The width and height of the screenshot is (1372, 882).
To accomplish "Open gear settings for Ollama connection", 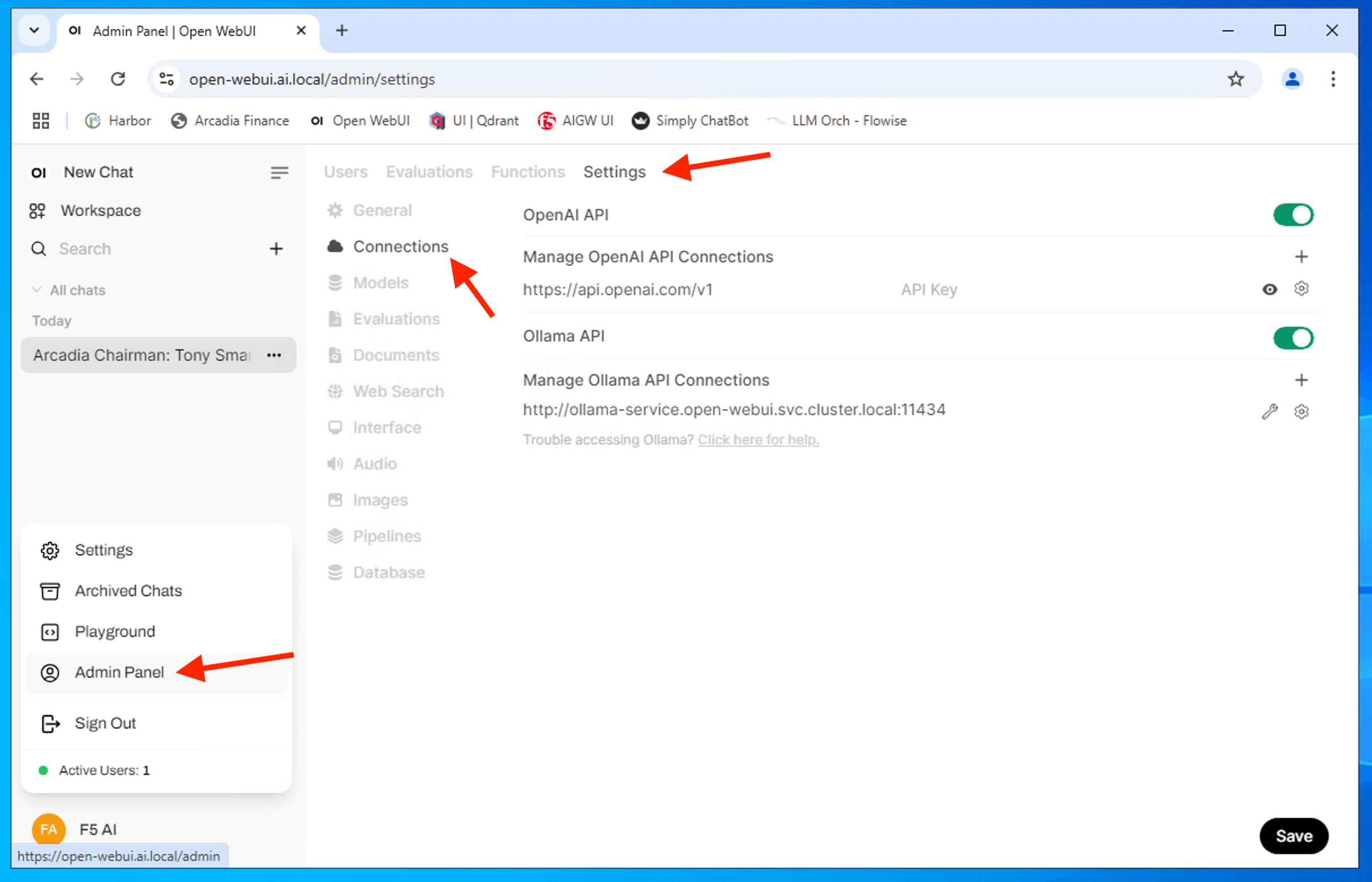I will (1301, 411).
